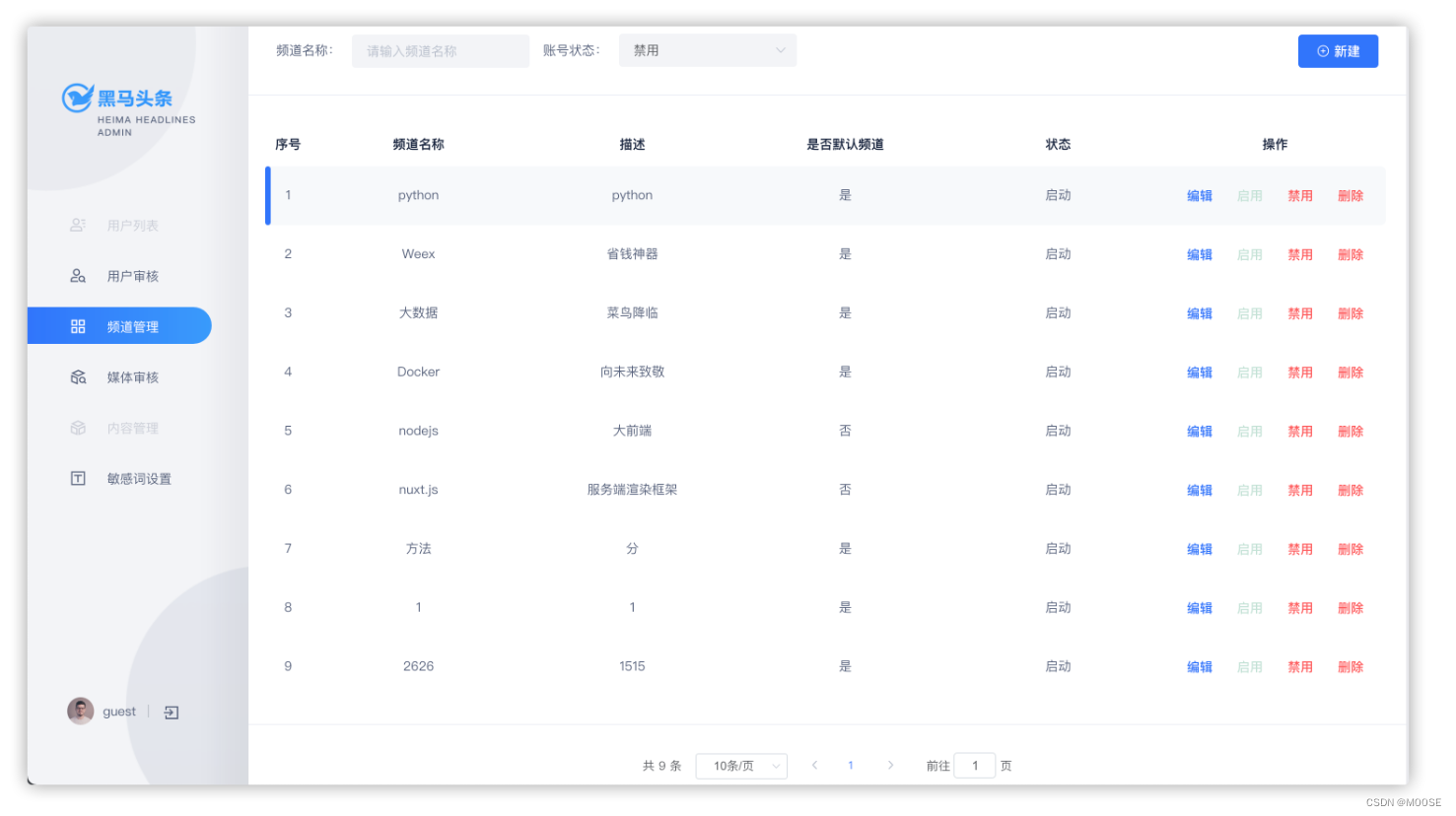Click 禁用 for the 方法 row
The image size is (1456, 816).
pos(1300,550)
